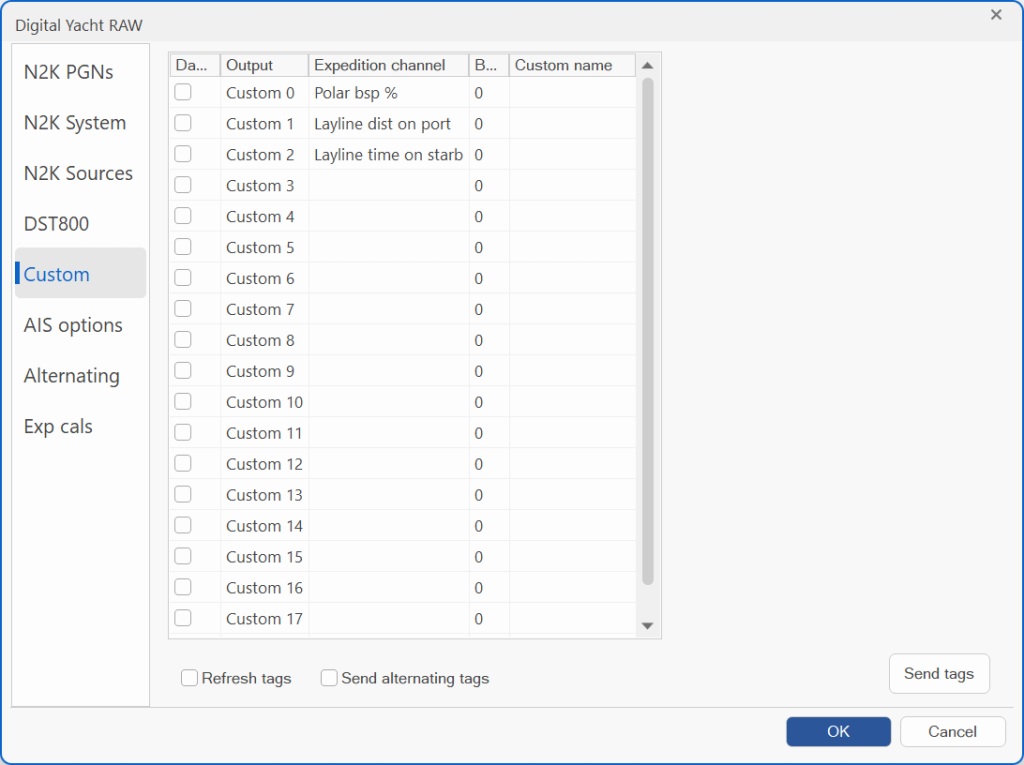Go to the DST800 tab
Image resolution: width=1024 pixels, height=765 pixels.
pos(57,224)
